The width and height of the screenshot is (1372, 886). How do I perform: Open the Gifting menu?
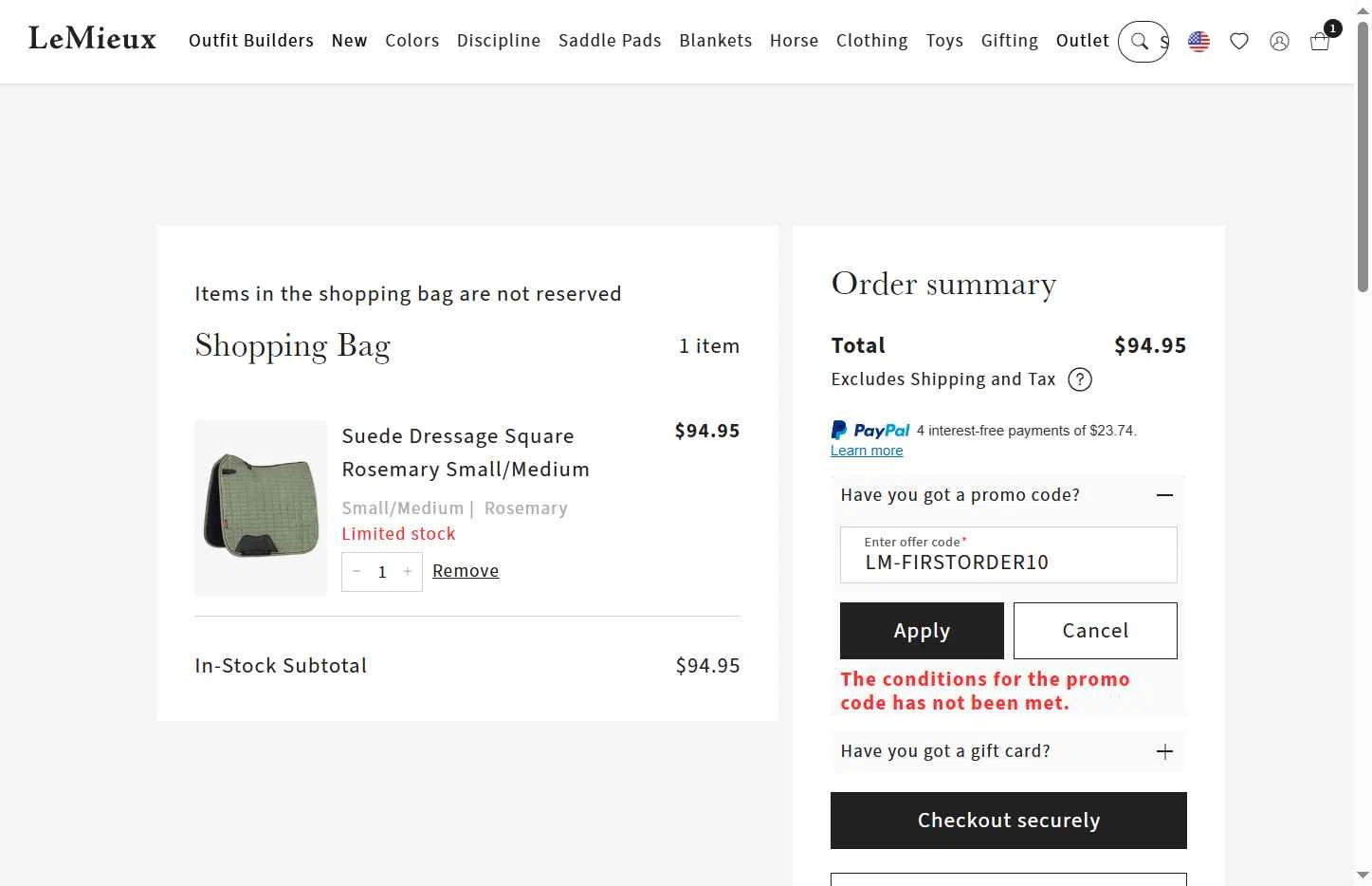(1010, 41)
